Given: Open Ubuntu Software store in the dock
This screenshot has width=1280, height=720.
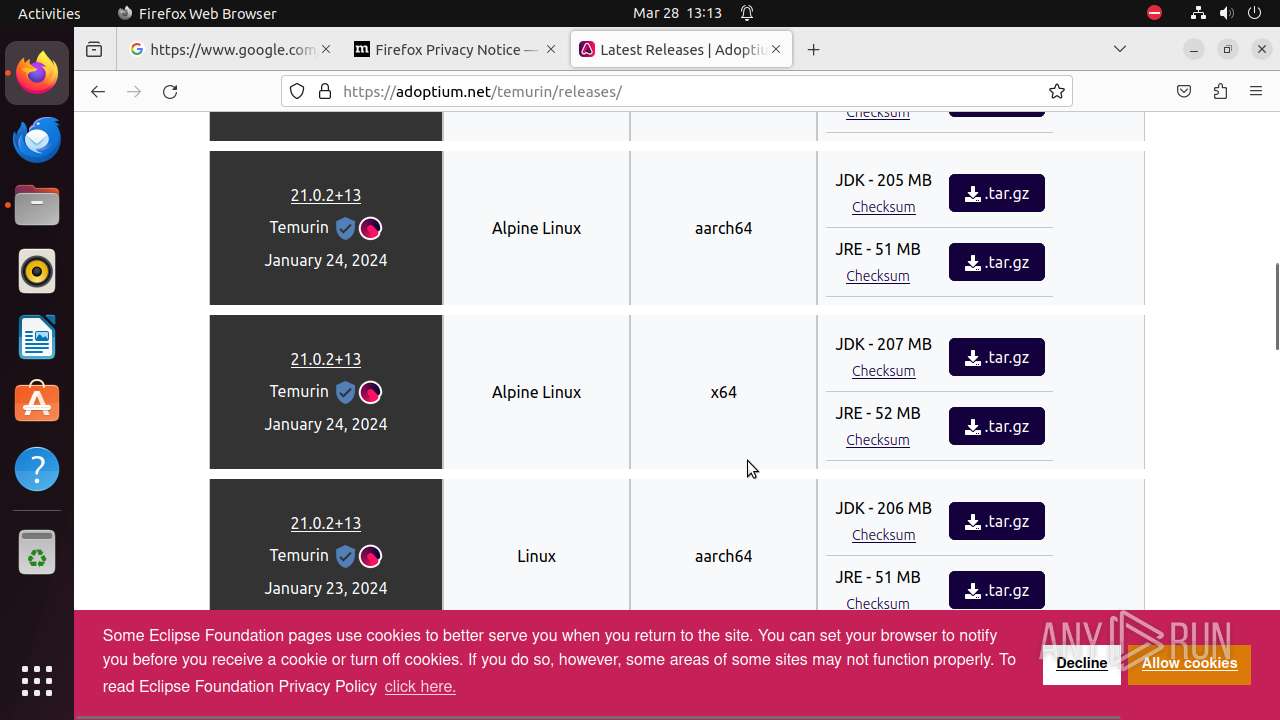Looking at the screenshot, I should (x=37, y=403).
